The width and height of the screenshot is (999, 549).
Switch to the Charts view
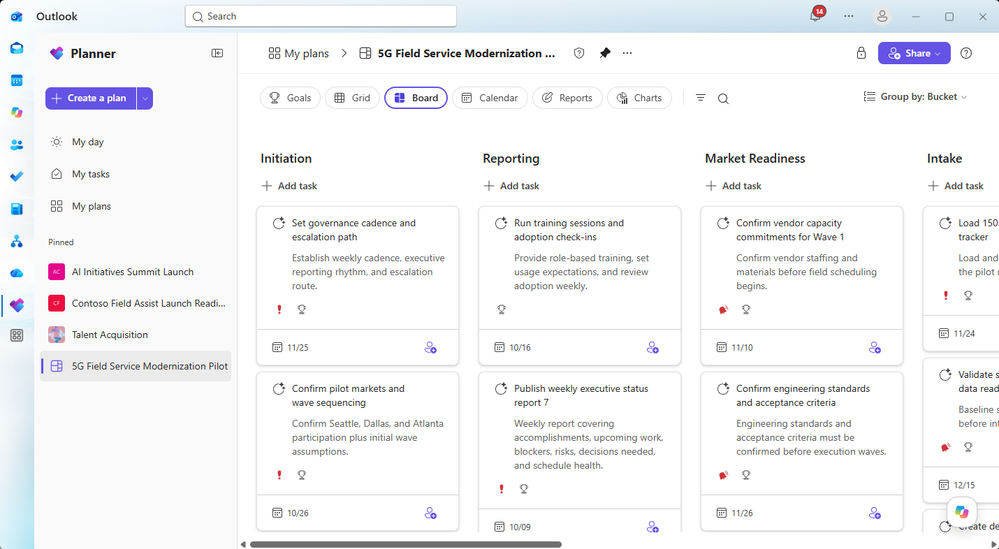[x=639, y=98]
